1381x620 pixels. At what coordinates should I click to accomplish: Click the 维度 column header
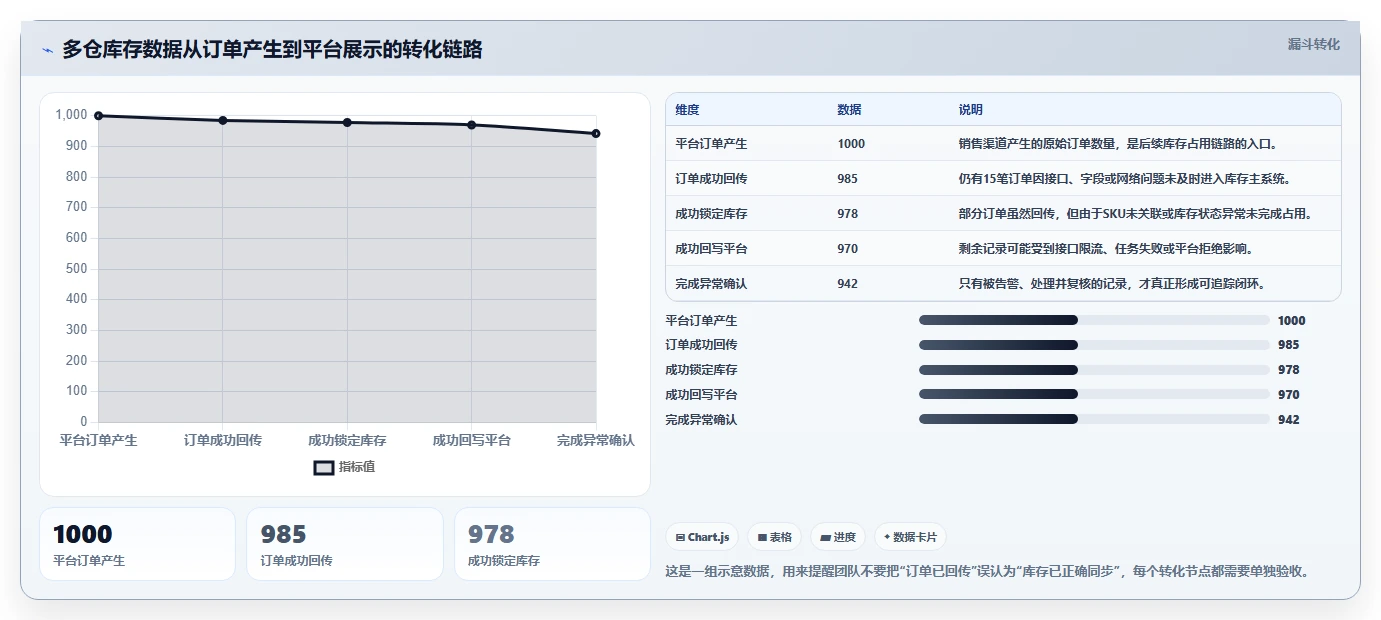click(687, 110)
